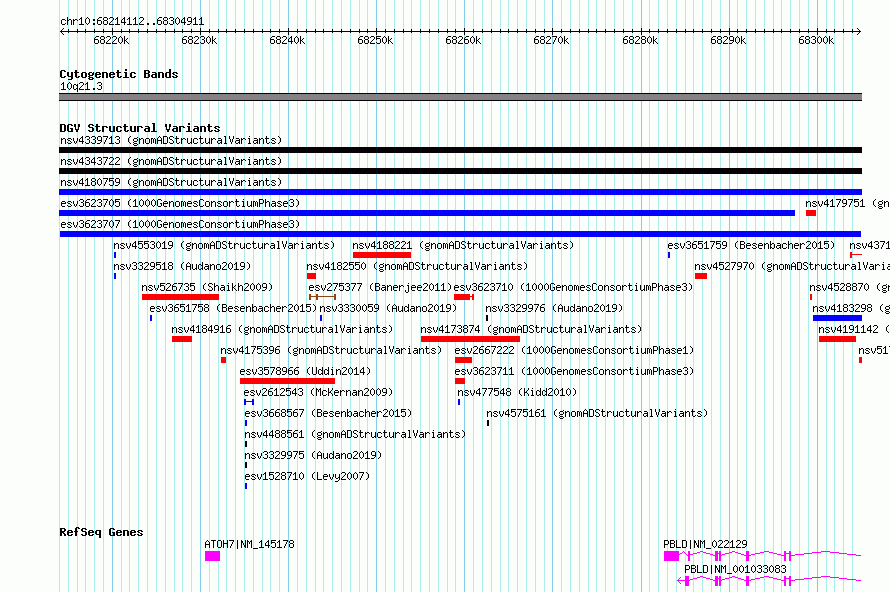Click the red bar under esv3578966

pyautogui.click(x=288, y=381)
